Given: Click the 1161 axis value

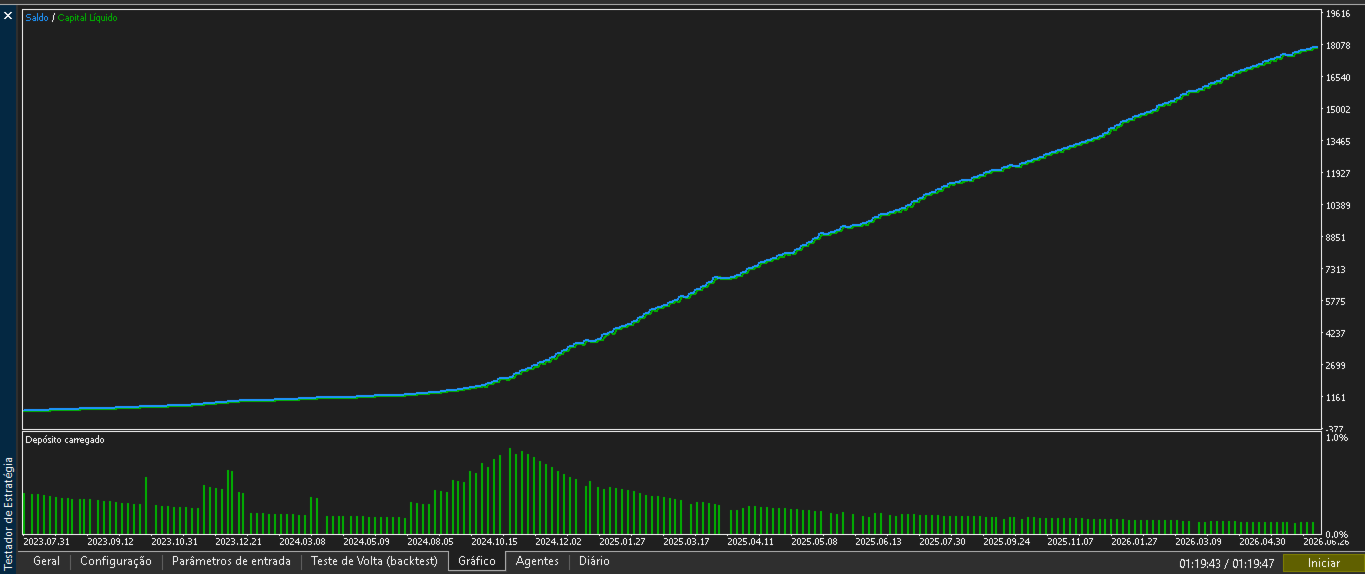Looking at the screenshot, I should pyautogui.click(x=1337, y=398).
